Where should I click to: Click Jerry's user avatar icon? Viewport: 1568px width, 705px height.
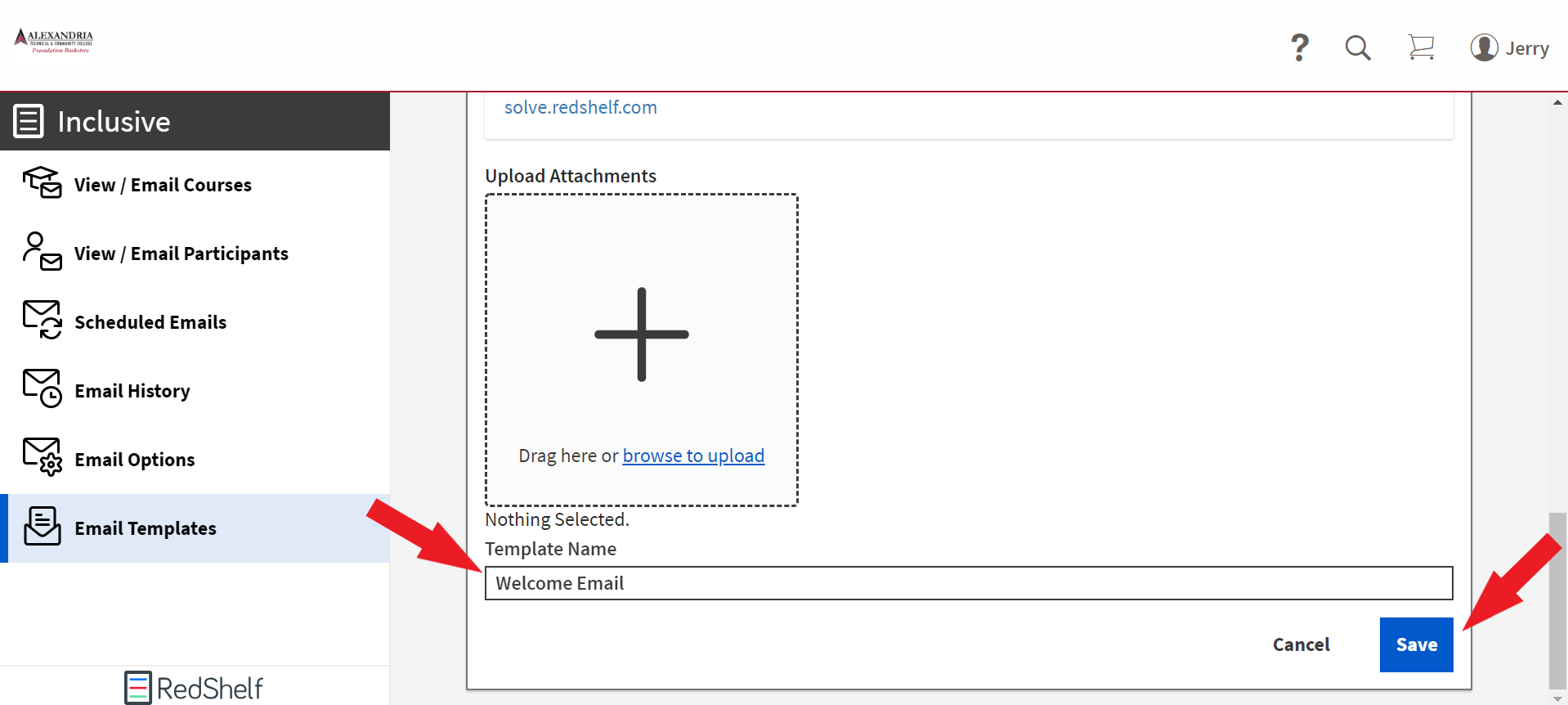(x=1484, y=47)
